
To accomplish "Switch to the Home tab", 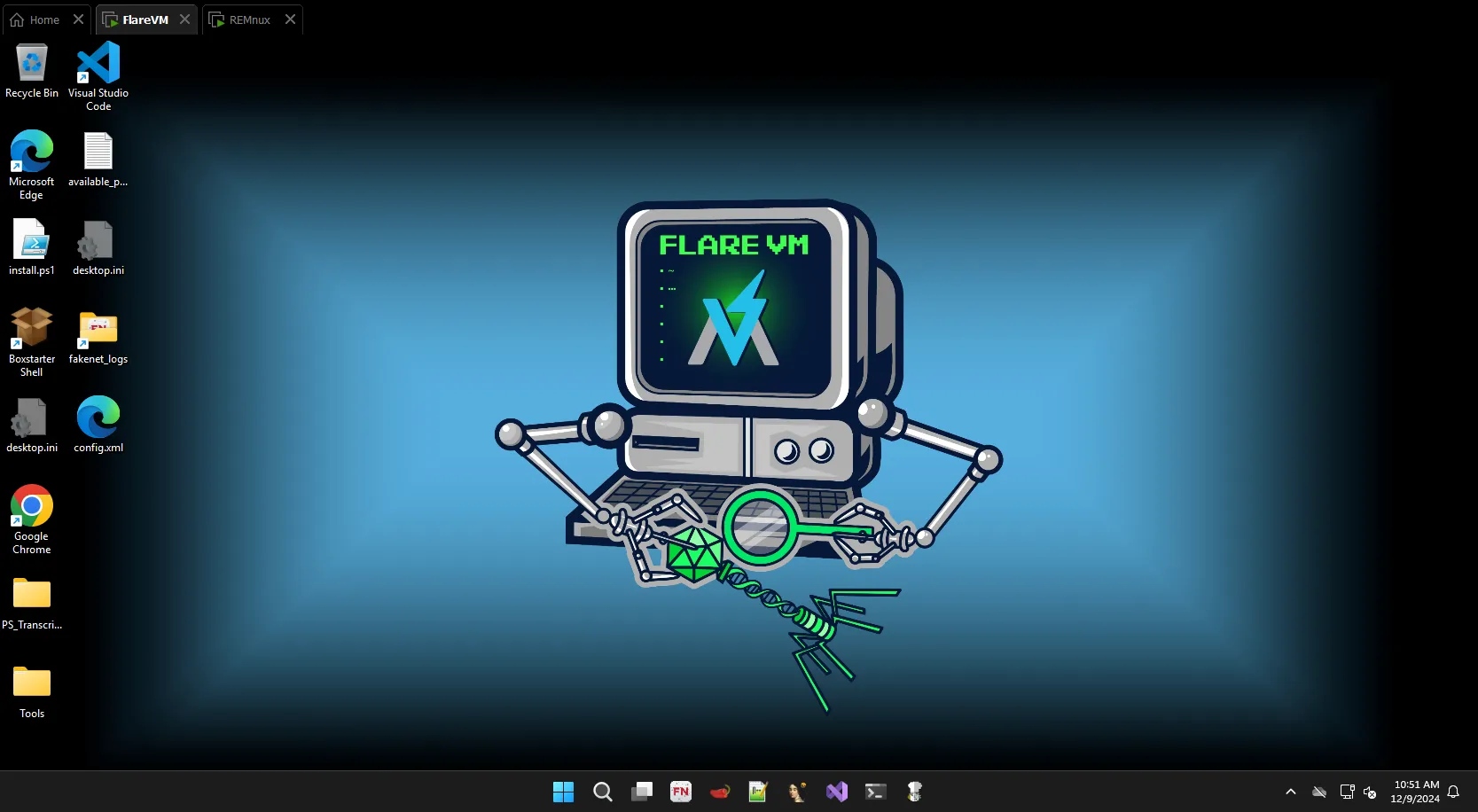I will 40,19.
